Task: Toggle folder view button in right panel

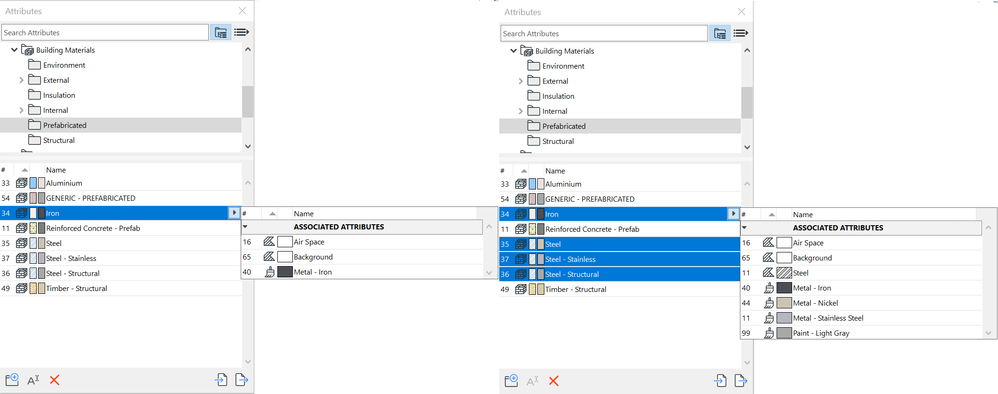Action: [x=720, y=33]
